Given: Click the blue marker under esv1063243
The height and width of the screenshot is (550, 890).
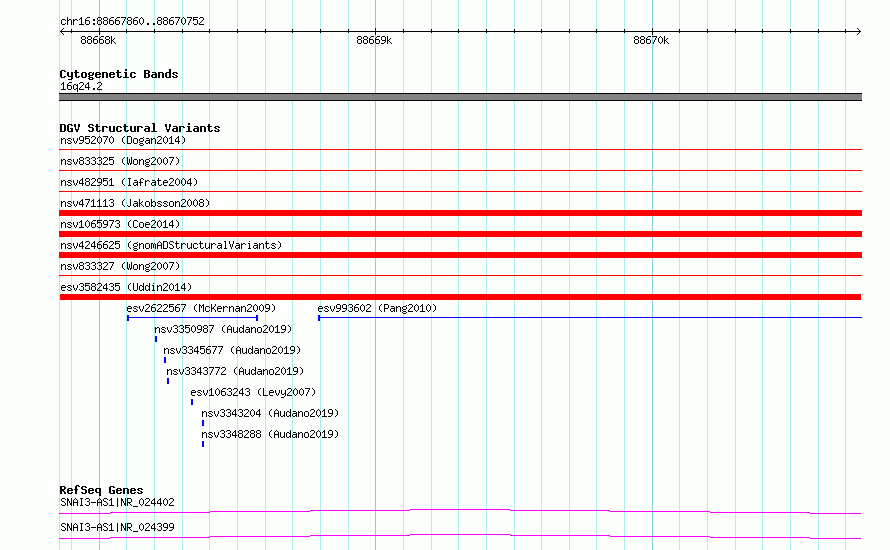Looking at the screenshot, I should [192, 402].
